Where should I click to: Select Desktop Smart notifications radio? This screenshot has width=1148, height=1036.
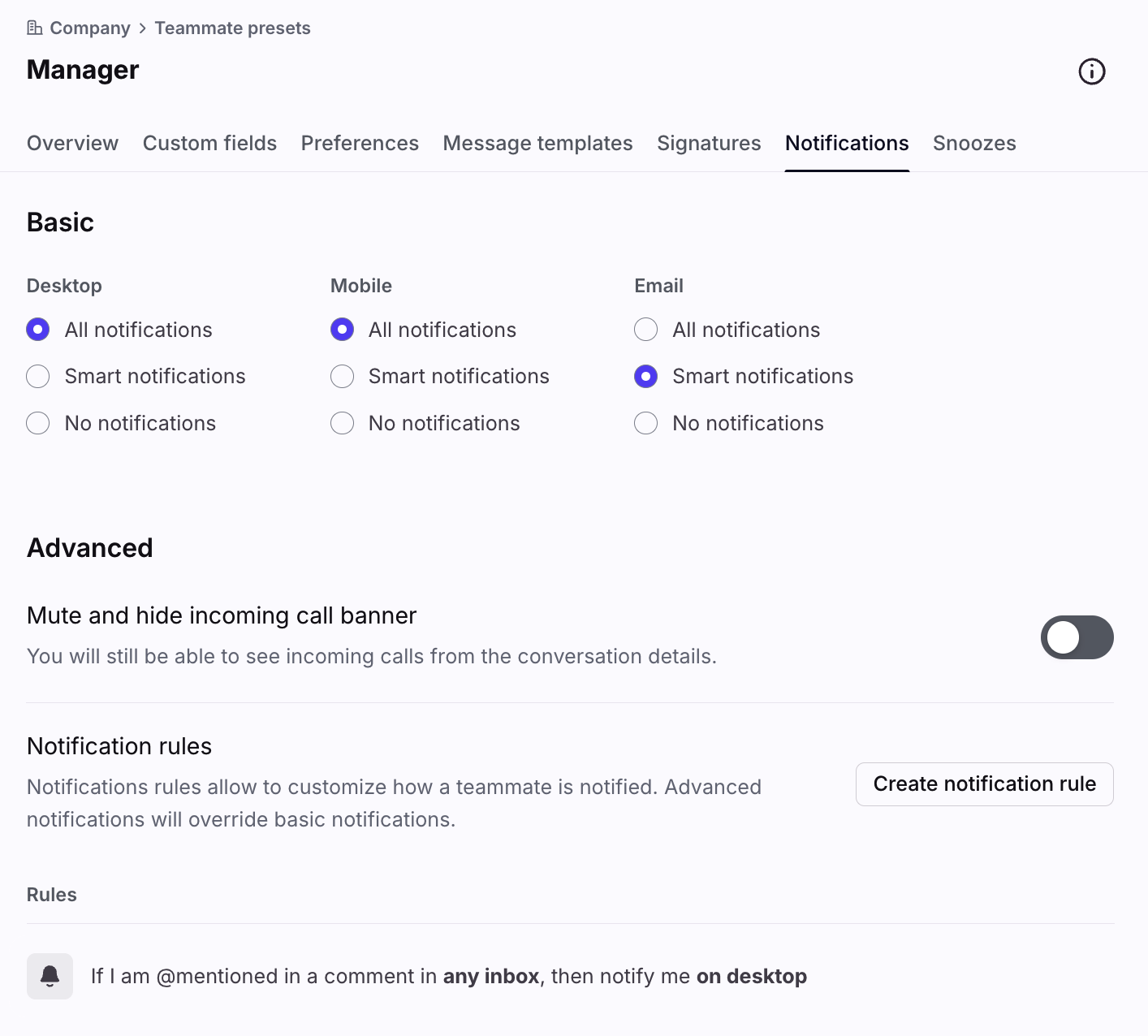[x=38, y=377]
